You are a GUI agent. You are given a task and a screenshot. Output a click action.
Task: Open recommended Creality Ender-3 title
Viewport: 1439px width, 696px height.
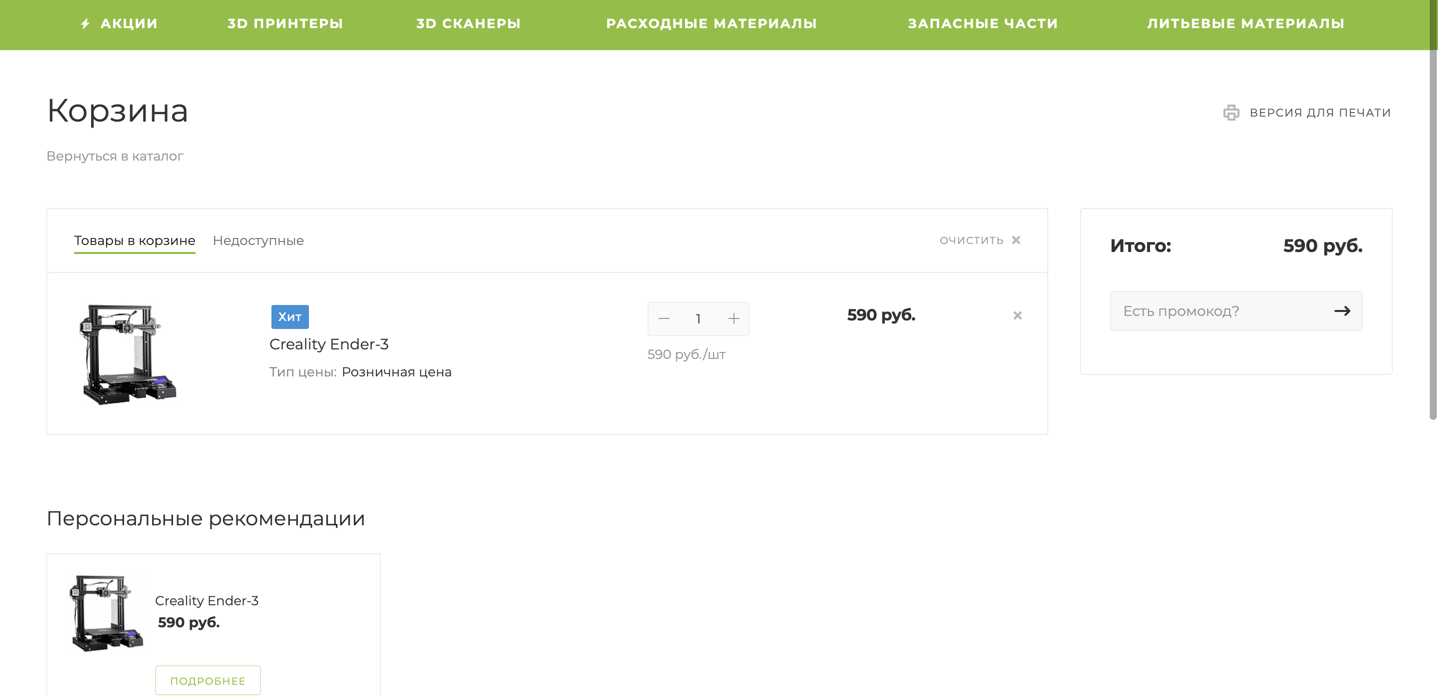click(x=207, y=601)
